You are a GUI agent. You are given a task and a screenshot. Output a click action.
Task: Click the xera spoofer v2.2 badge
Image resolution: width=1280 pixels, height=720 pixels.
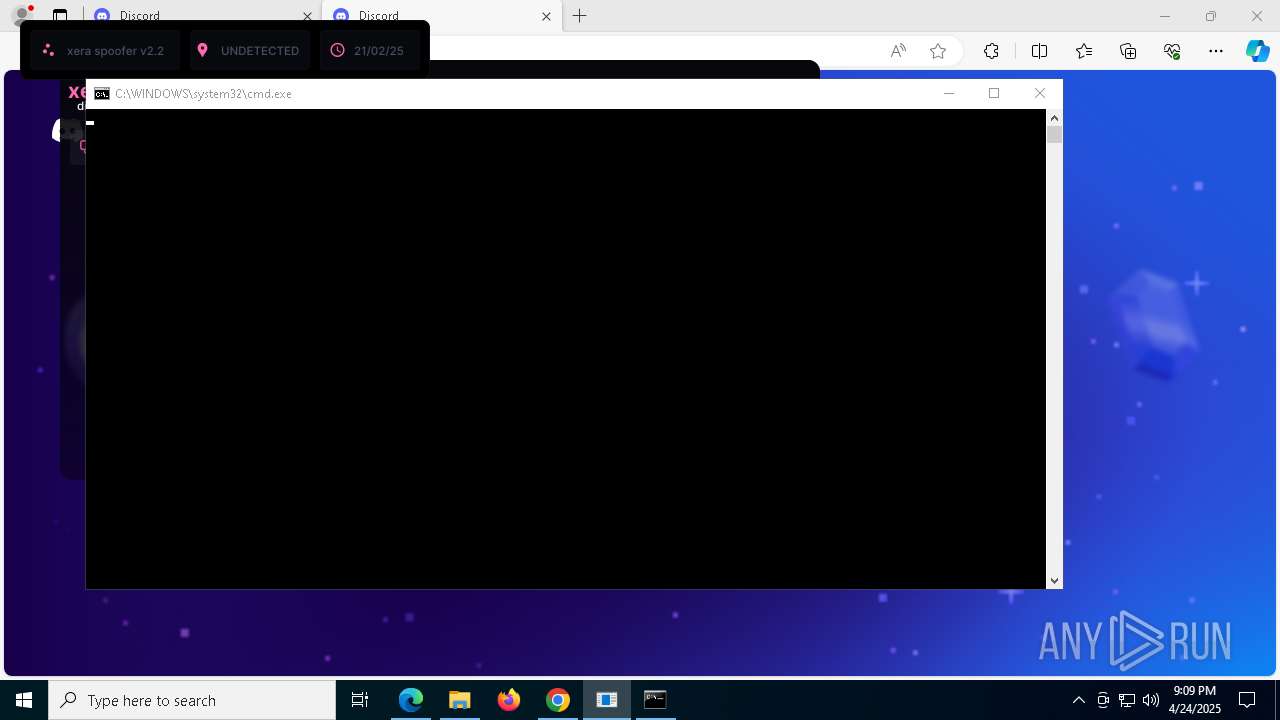coord(105,50)
